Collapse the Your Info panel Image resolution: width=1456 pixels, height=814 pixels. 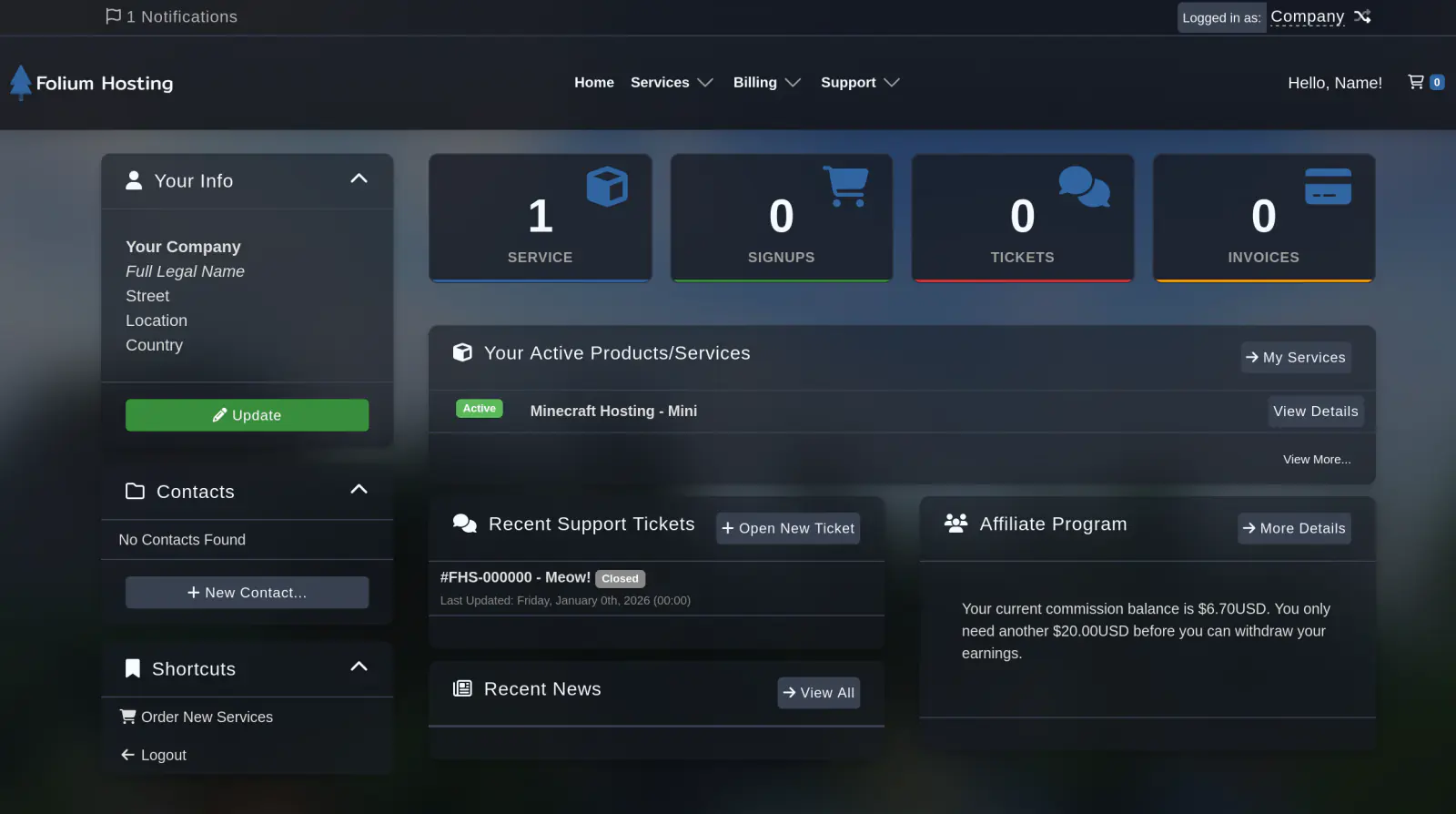[359, 179]
